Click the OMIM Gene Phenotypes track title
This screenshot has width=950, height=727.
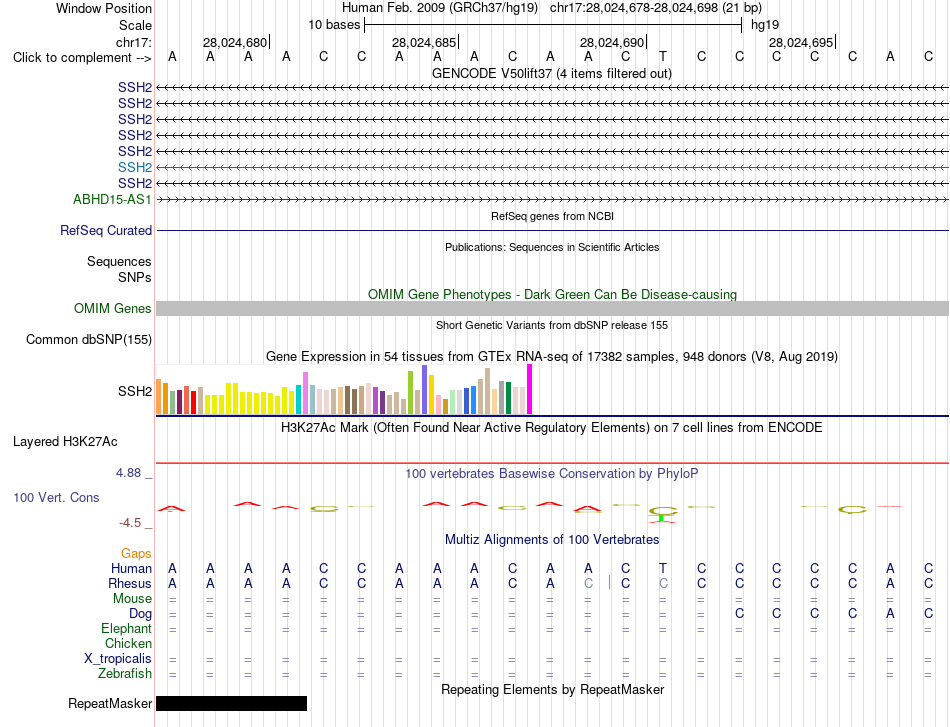coord(552,294)
